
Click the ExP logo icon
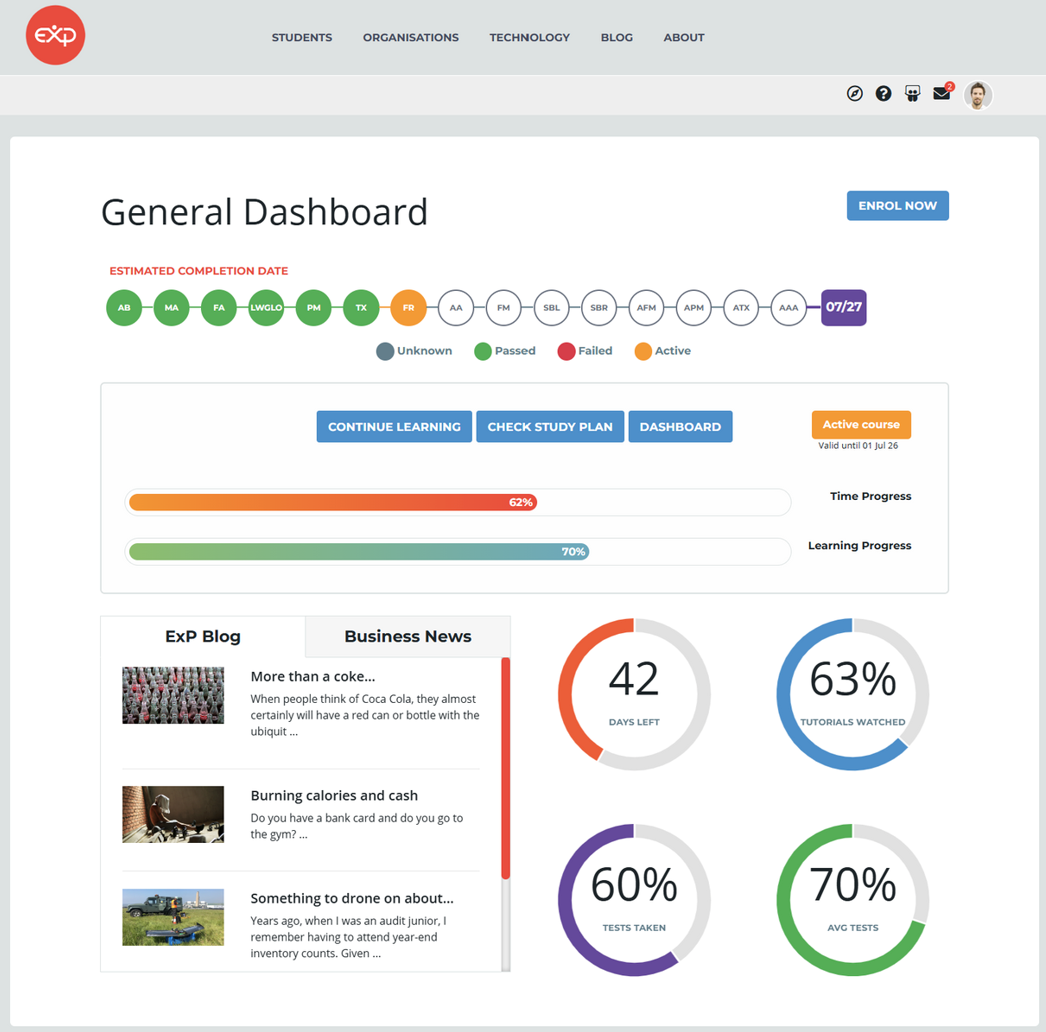pyautogui.click(x=55, y=36)
